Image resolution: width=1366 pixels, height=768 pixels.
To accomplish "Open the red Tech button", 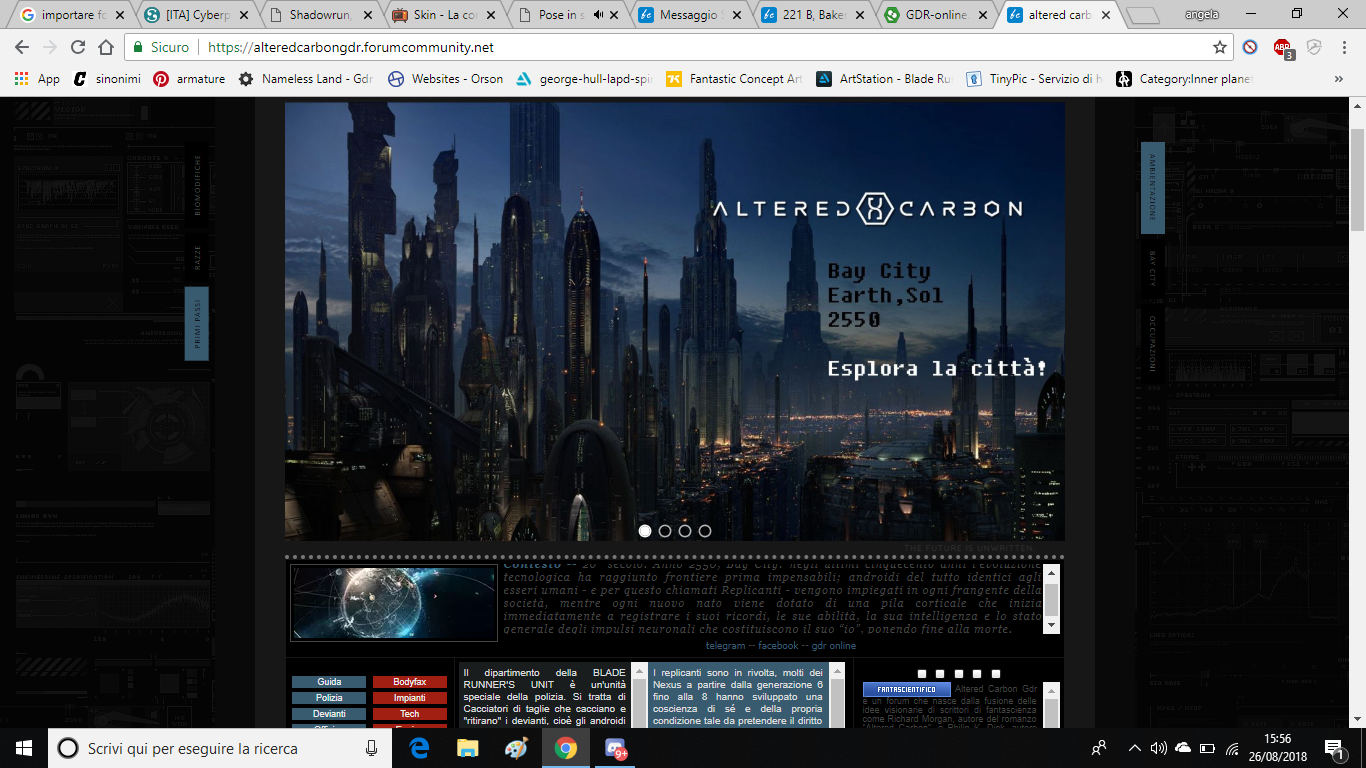I will (410, 714).
